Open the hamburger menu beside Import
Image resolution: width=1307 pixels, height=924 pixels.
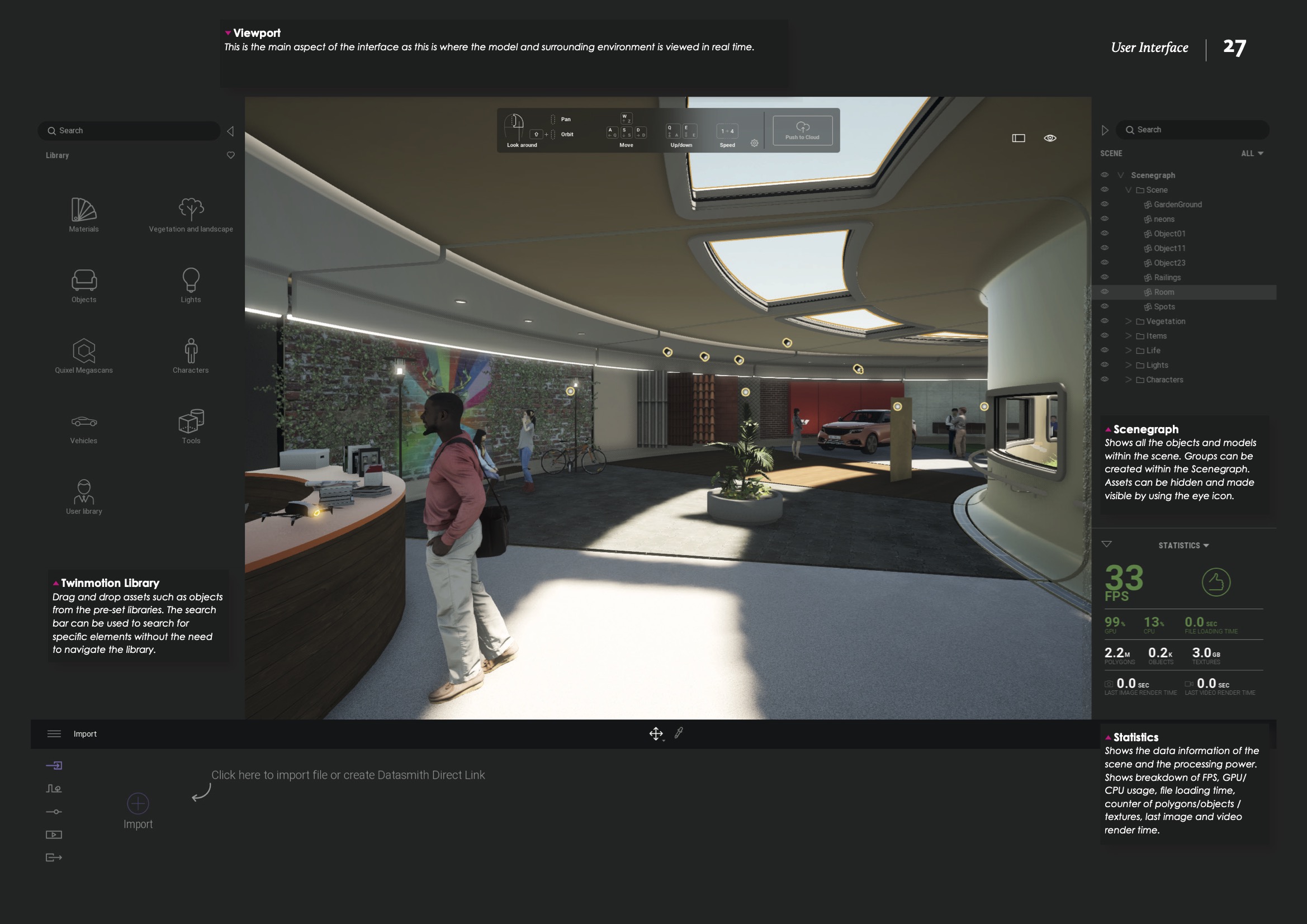coord(54,734)
